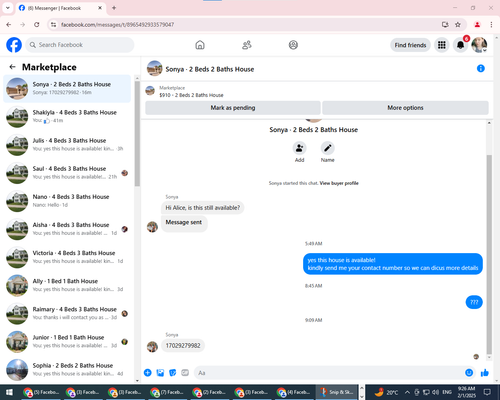Open Victoria 4 Beds 3 Baths chat
500x400 pixels.
click(x=67, y=257)
